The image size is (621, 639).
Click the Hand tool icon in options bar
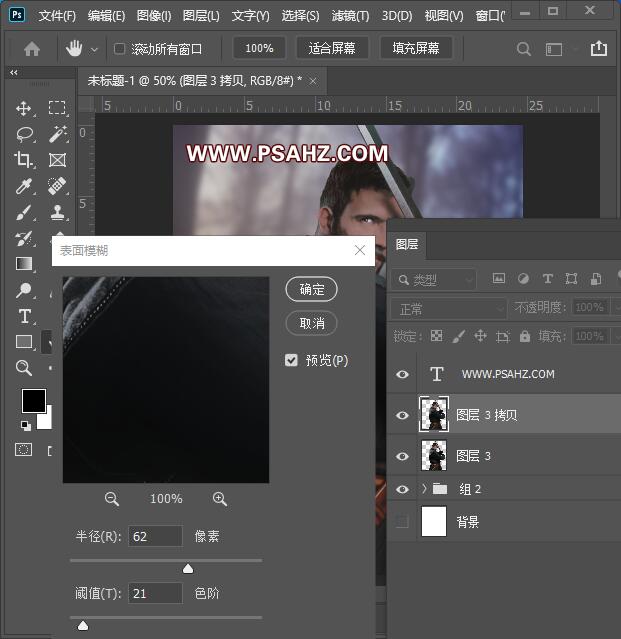tap(74, 48)
